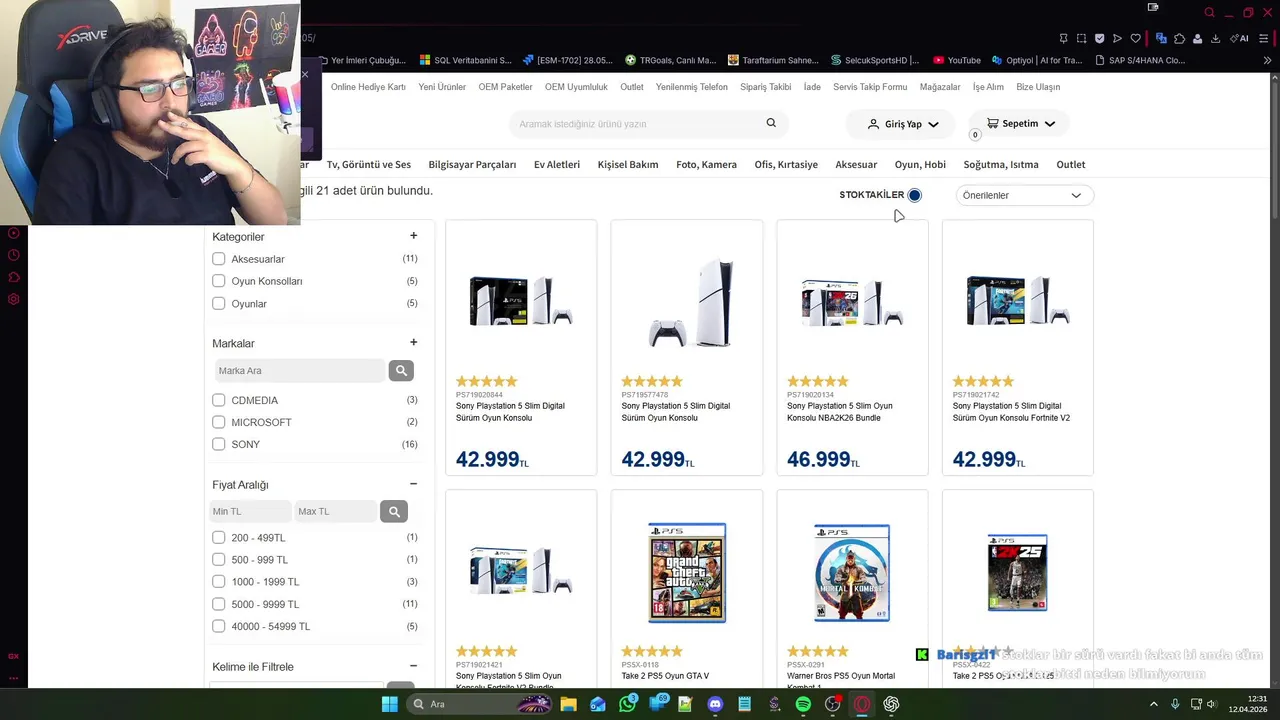The image size is (1280, 720).
Task: Open the Oyun, Hobi menu
Action: (x=920, y=165)
